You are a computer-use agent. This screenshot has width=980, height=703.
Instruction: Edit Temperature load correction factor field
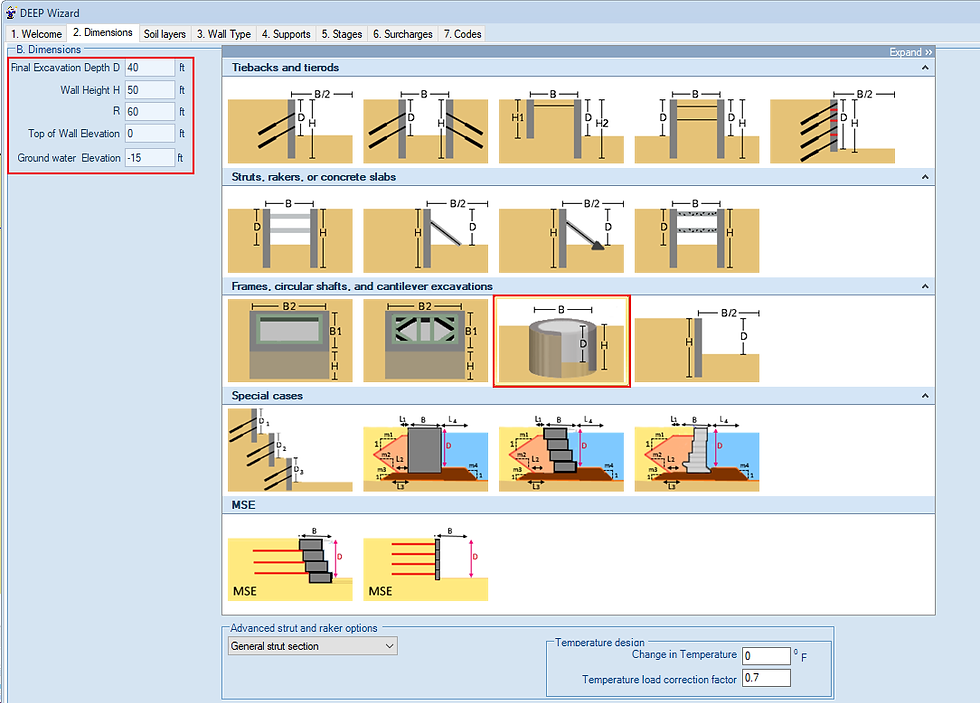pos(766,678)
